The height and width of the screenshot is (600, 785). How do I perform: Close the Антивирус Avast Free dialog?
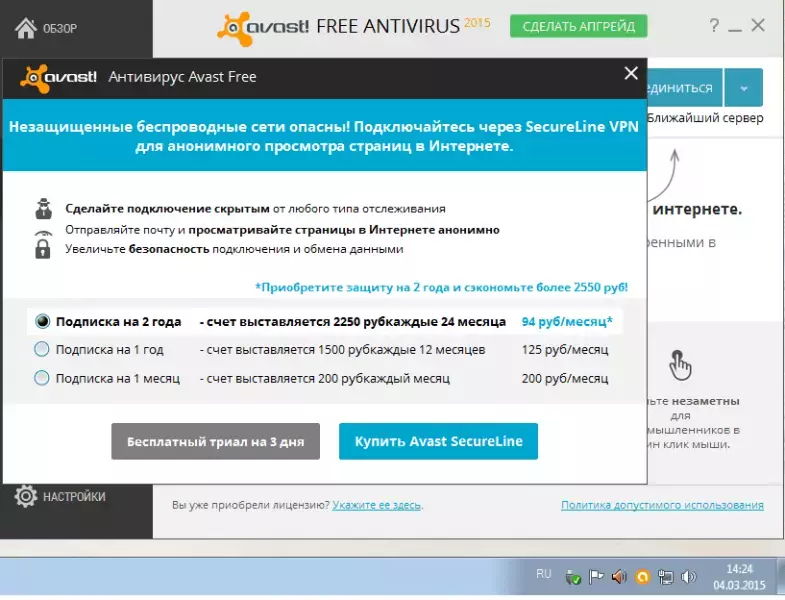click(631, 74)
